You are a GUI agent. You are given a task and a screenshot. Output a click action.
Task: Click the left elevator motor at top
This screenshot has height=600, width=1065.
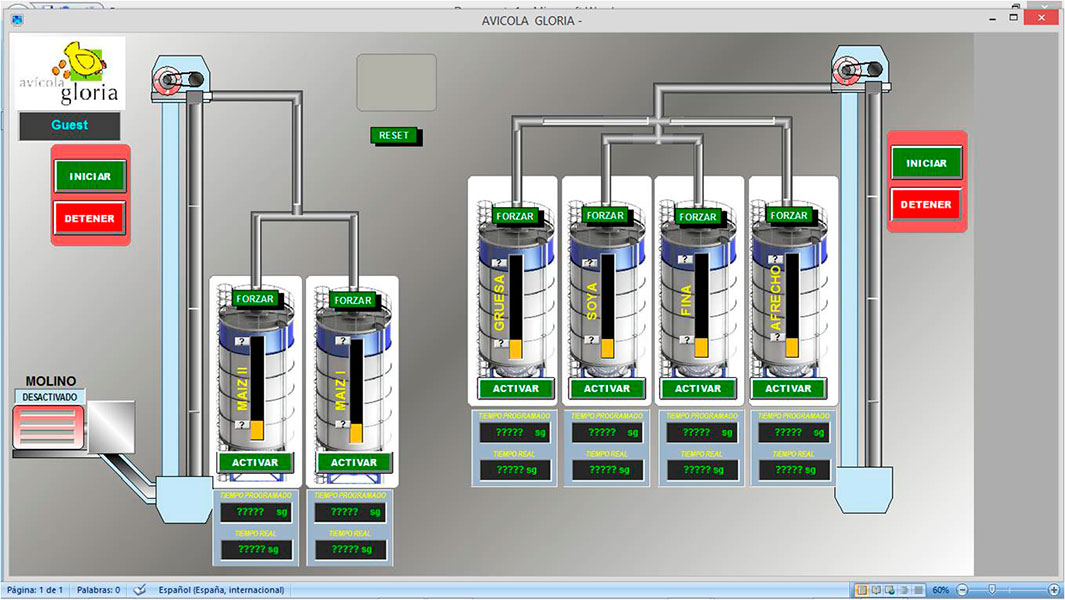181,78
